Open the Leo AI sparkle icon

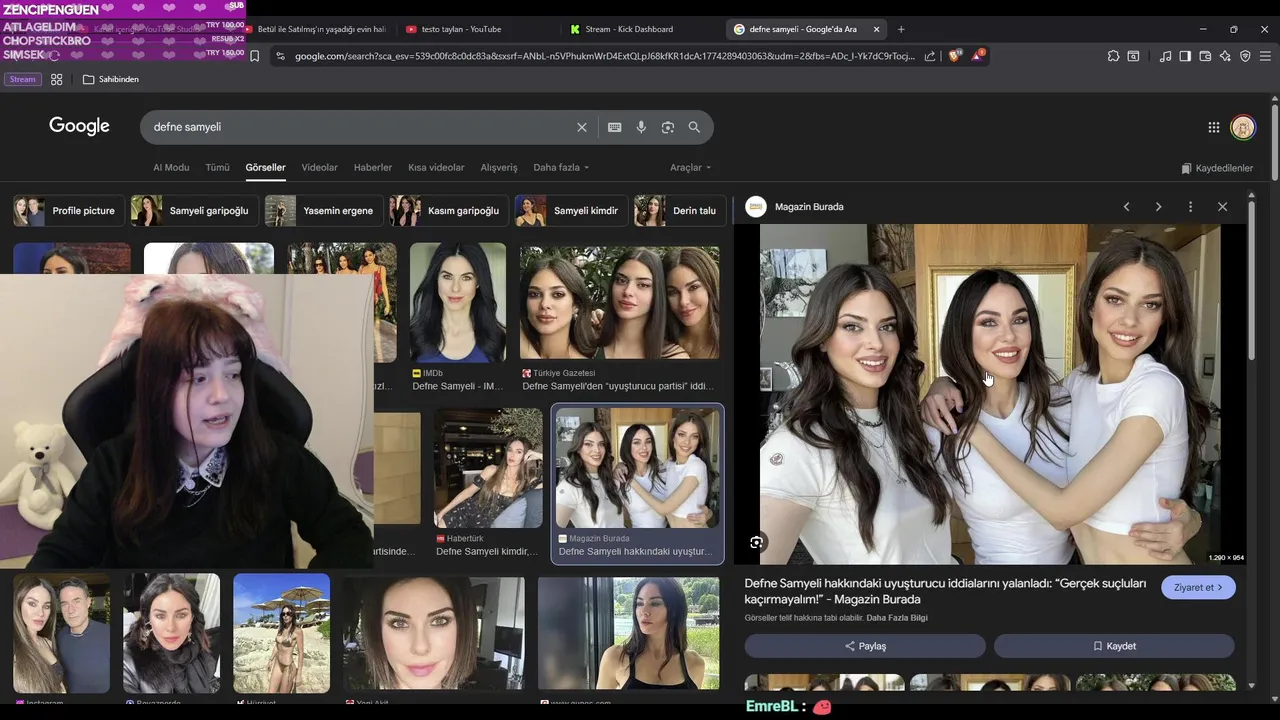coord(1225,56)
